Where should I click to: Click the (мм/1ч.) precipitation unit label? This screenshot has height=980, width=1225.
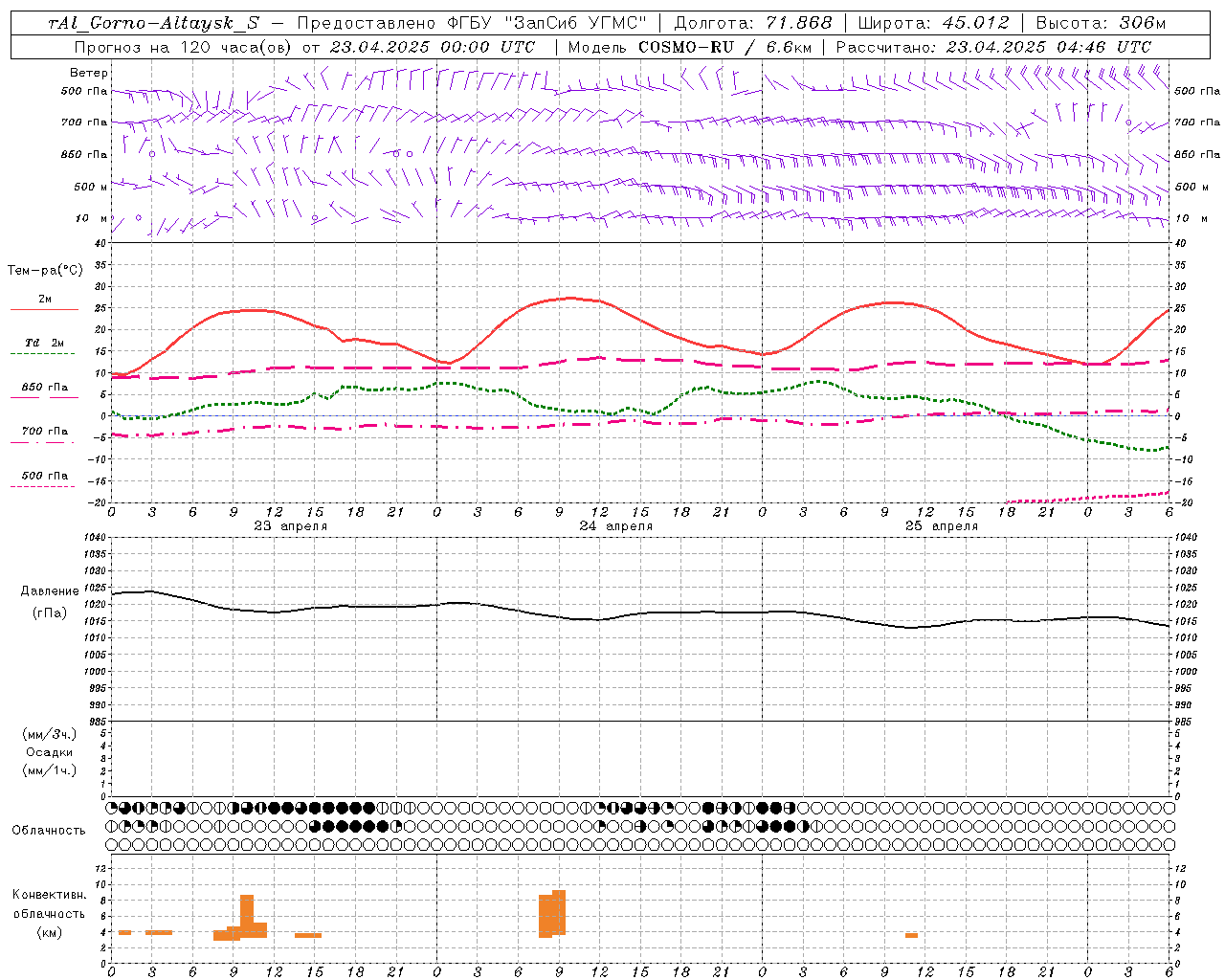50,770
